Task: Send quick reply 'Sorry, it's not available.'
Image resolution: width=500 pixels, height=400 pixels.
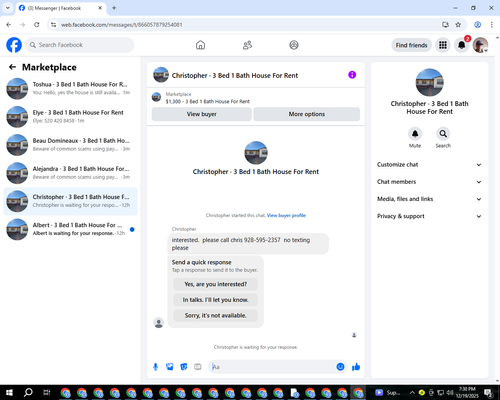Action: tap(215, 315)
